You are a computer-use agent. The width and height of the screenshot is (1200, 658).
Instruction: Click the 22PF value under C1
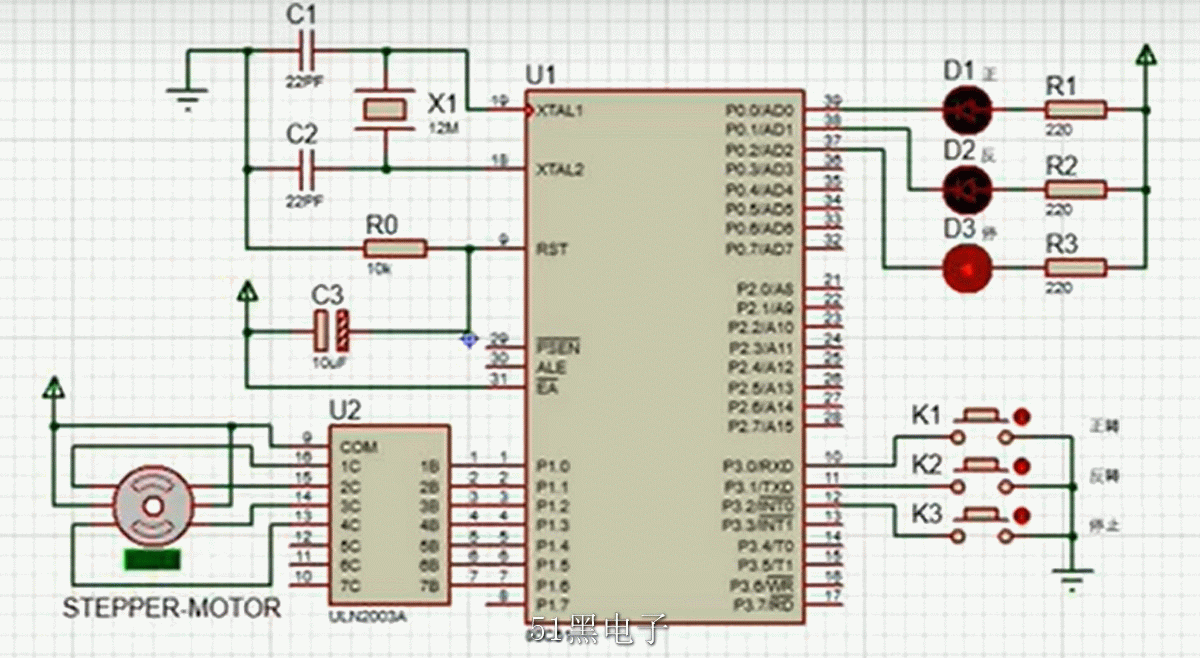click(304, 81)
